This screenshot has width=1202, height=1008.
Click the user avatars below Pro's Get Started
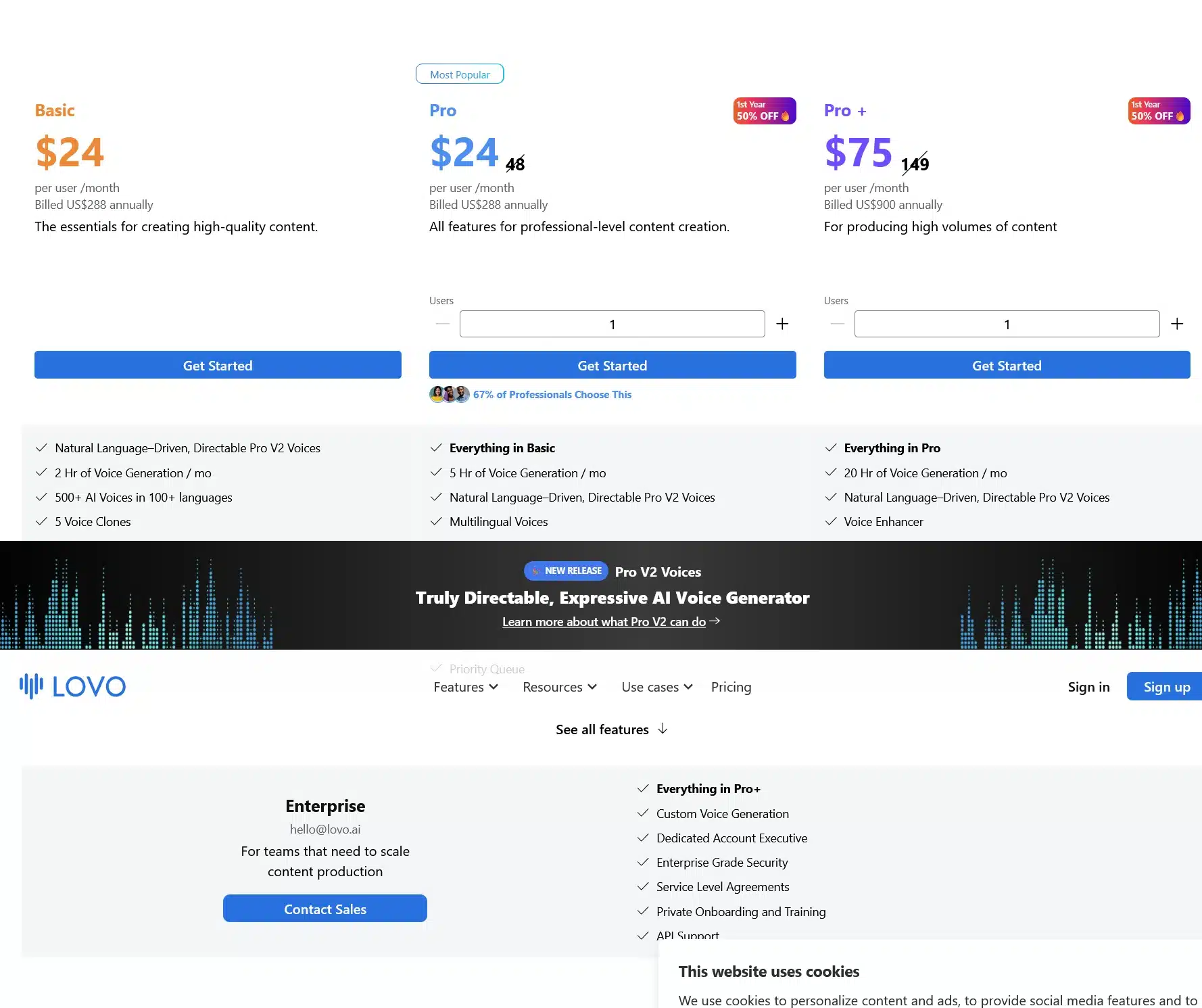[448, 394]
